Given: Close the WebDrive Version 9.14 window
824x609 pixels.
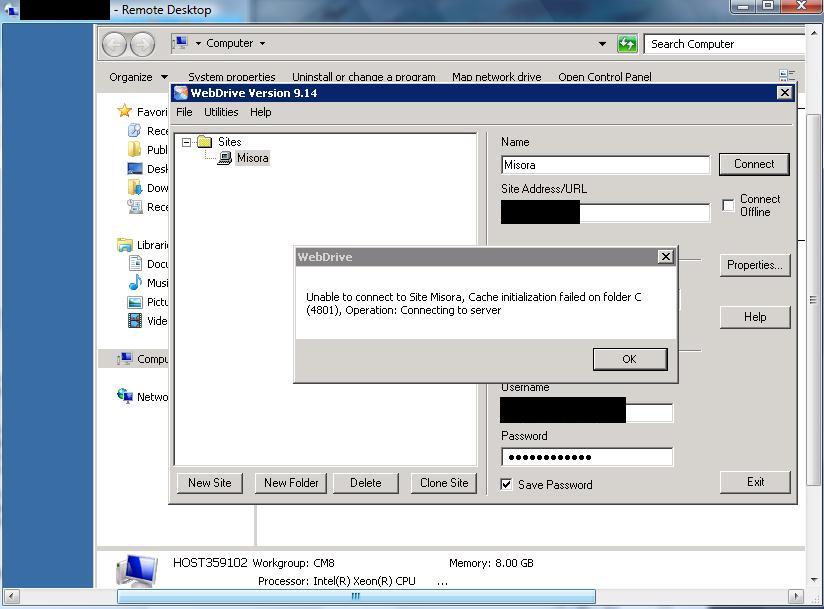Looking at the screenshot, I should pos(785,93).
